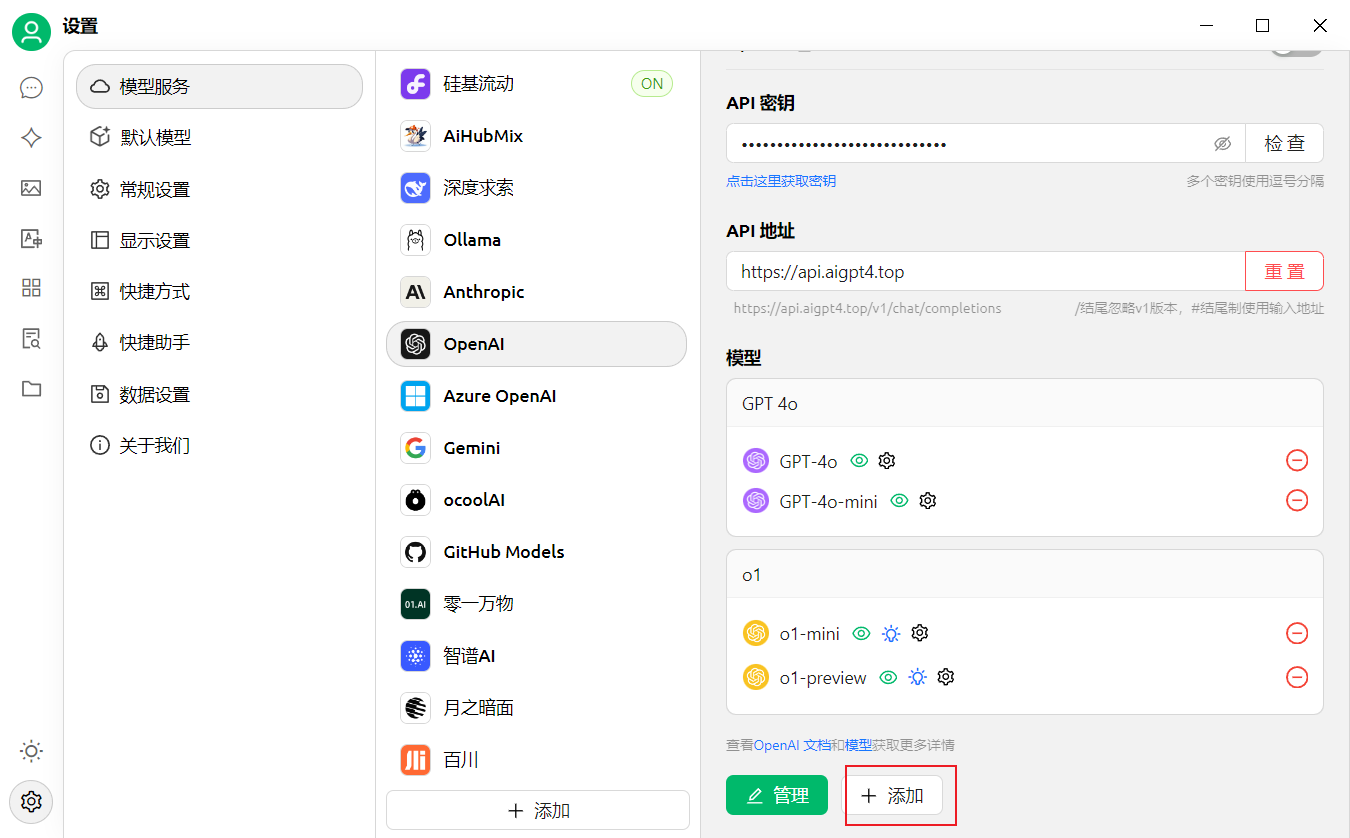Open the agents sparkle sidebar icon
Image resolution: width=1350 pixels, height=838 pixels.
(x=32, y=138)
